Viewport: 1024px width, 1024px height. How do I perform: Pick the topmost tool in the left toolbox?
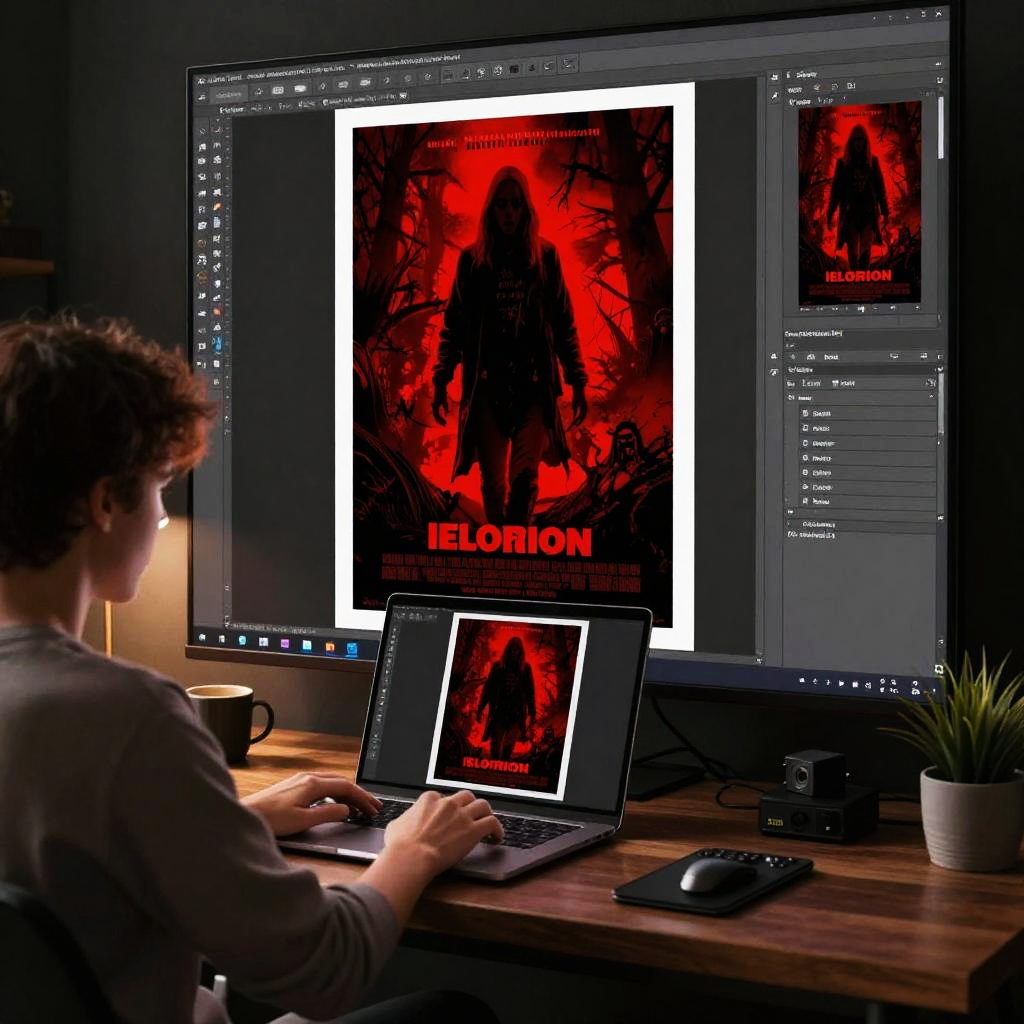tap(203, 131)
